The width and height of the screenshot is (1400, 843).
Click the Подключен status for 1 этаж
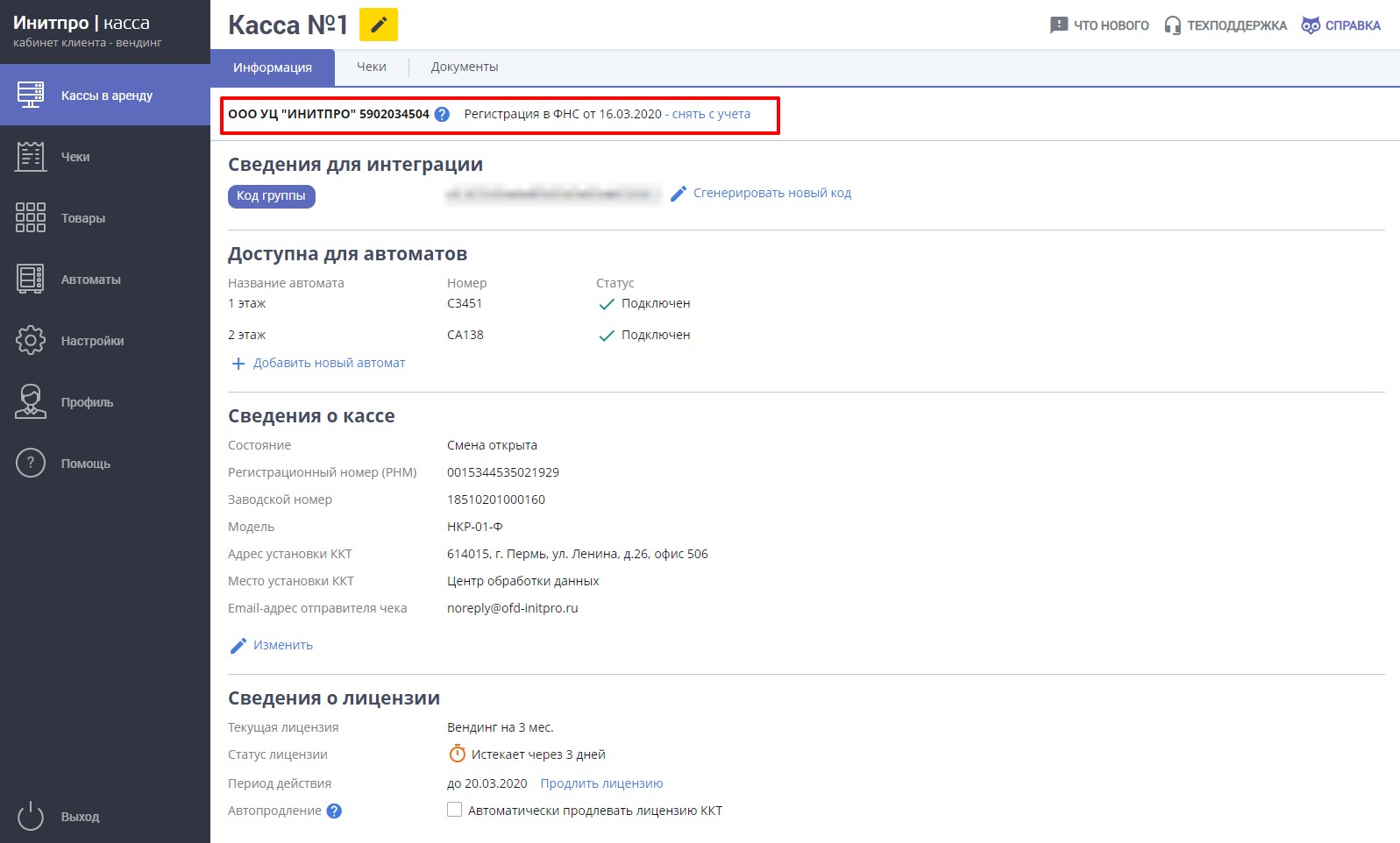click(x=656, y=303)
